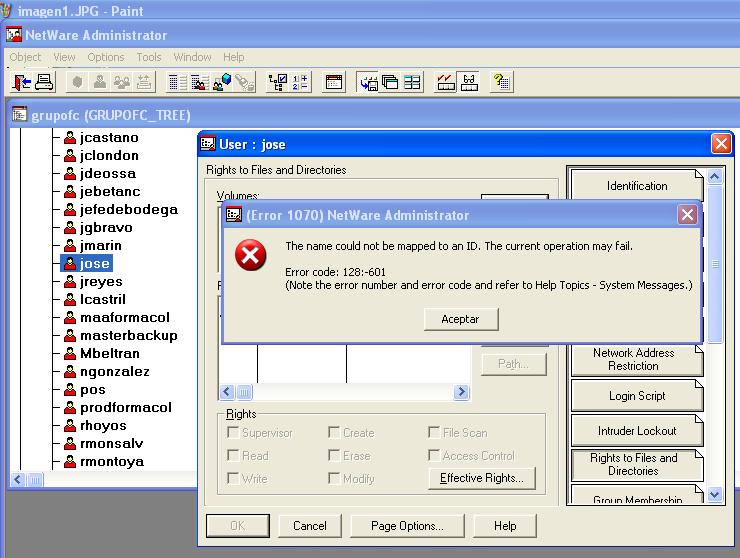Open the Help menu in menu bar
740x558 pixels.
234,57
